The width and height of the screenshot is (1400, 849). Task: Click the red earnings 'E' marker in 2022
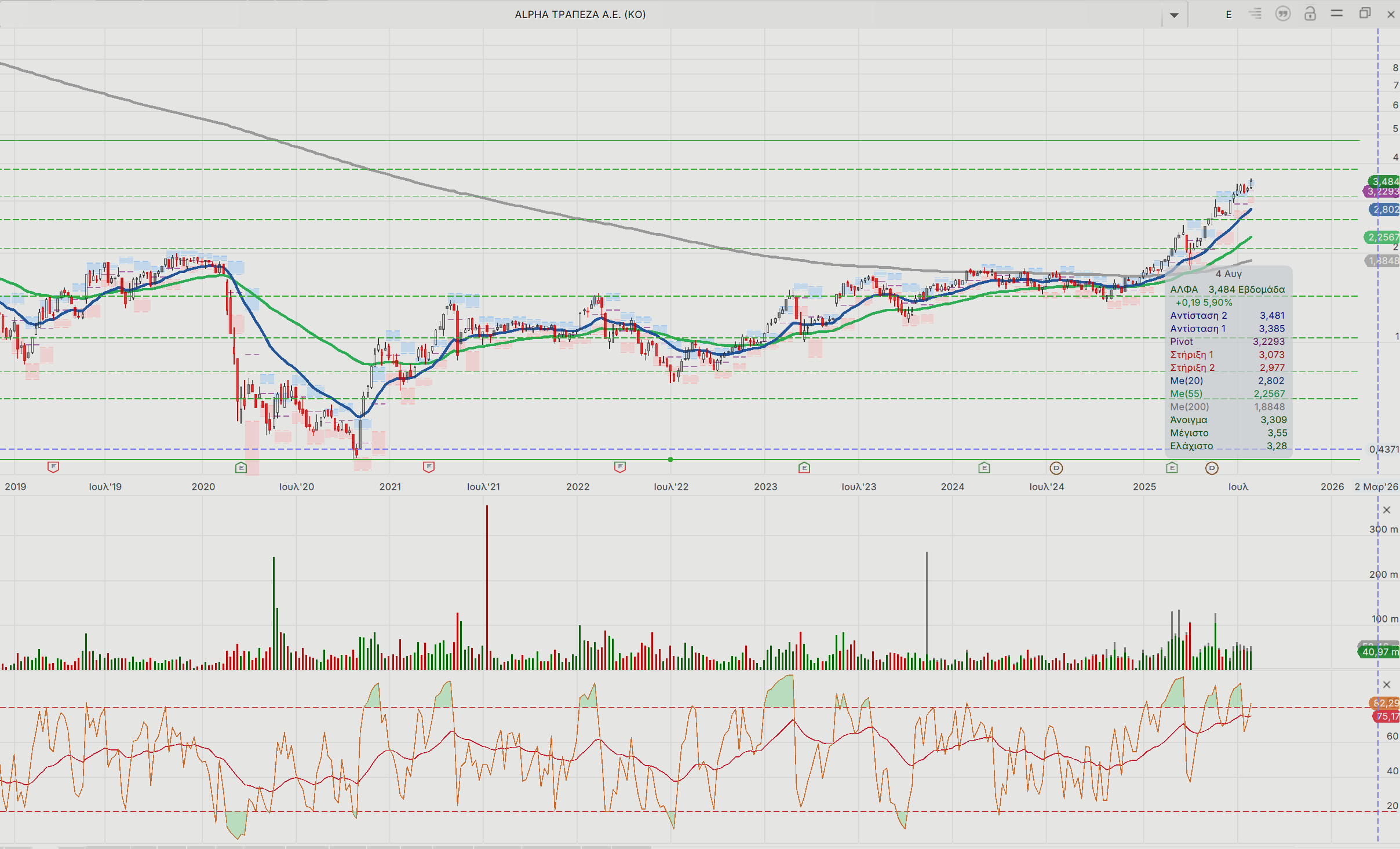620,467
